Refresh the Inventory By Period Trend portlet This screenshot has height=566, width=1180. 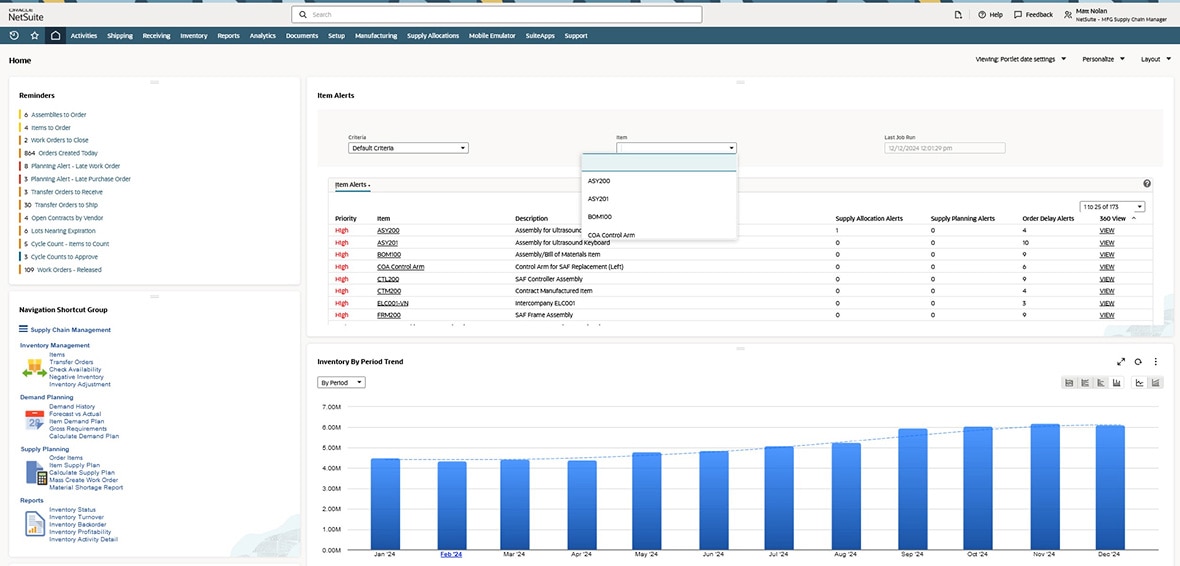pos(1138,362)
